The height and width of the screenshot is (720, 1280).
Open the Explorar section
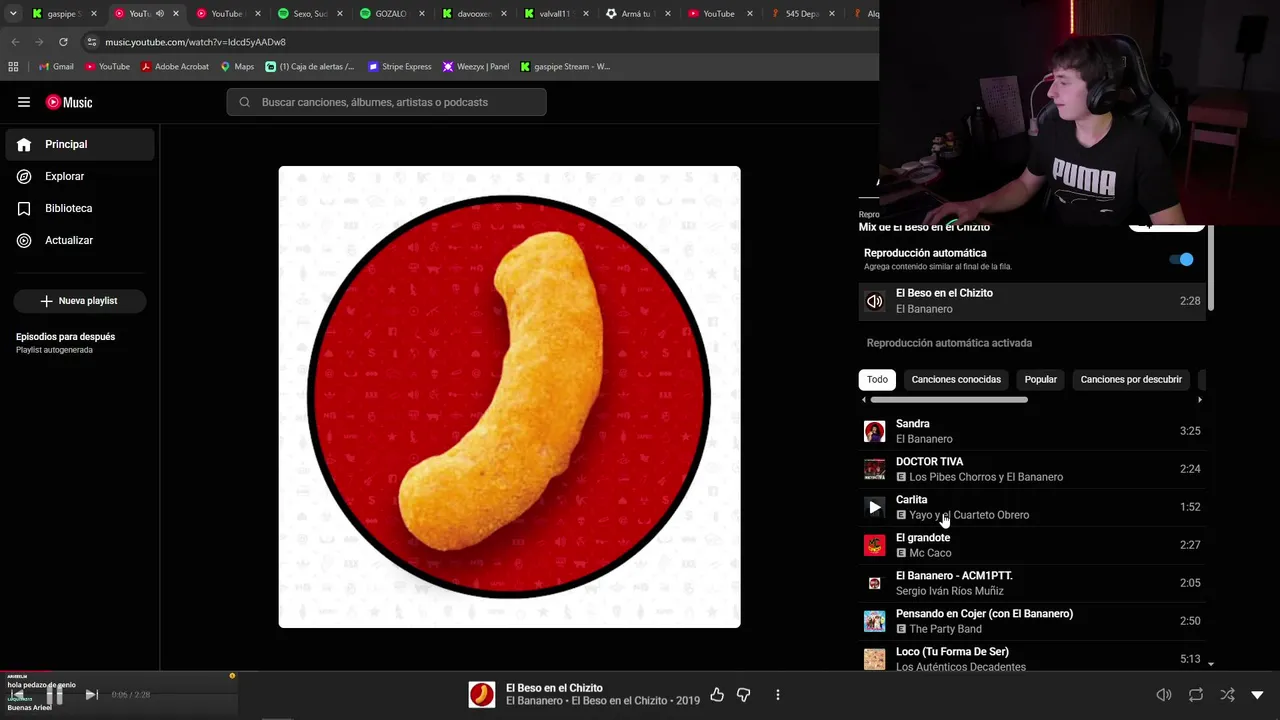coord(80,176)
